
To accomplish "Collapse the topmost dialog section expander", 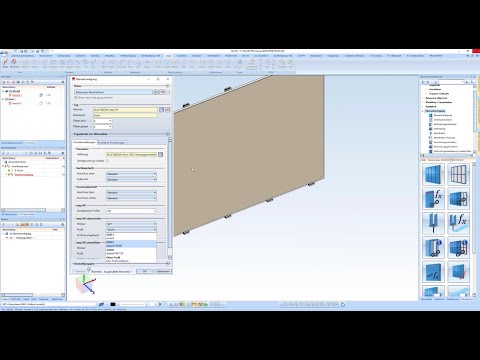I will tap(168, 86).
